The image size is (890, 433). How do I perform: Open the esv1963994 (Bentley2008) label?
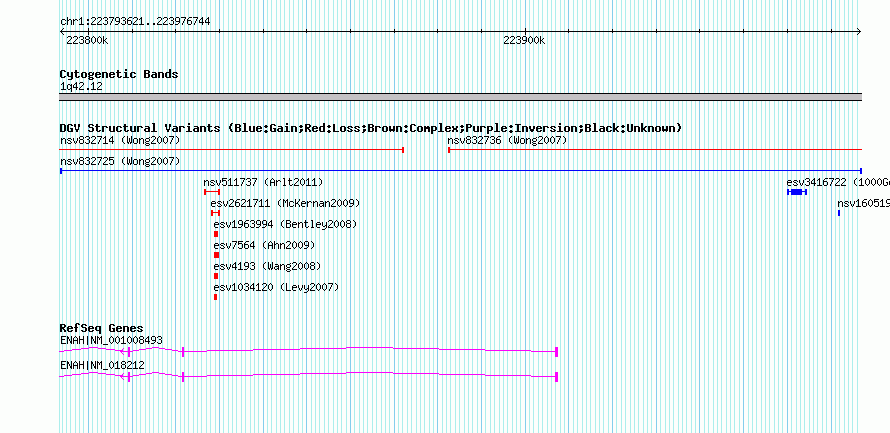point(286,224)
